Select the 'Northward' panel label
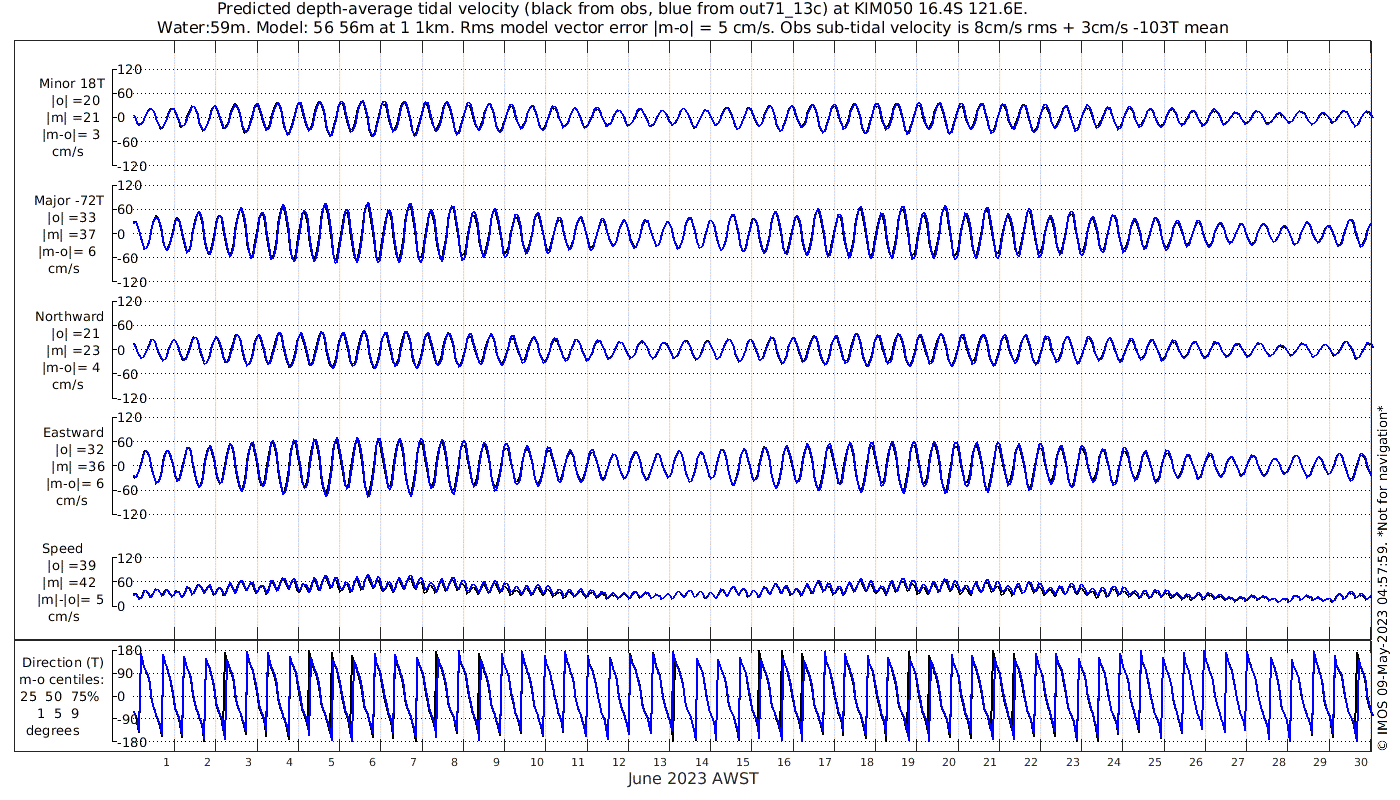The image size is (1400, 800). coord(69,316)
